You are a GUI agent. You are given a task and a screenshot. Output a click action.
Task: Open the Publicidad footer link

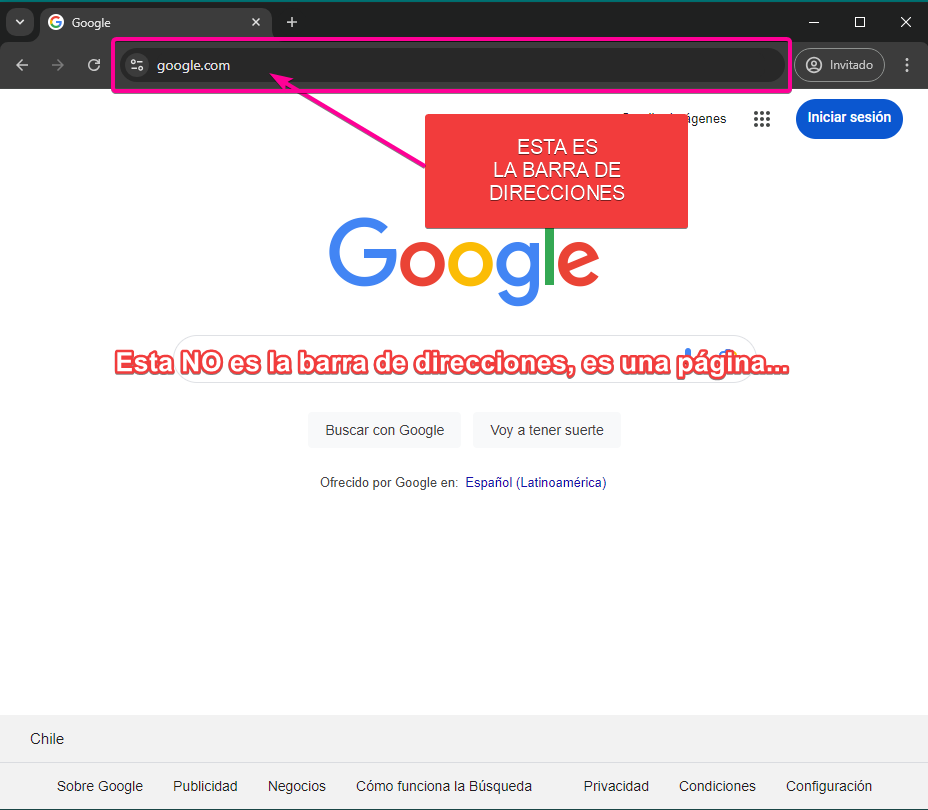[x=205, y=786]
